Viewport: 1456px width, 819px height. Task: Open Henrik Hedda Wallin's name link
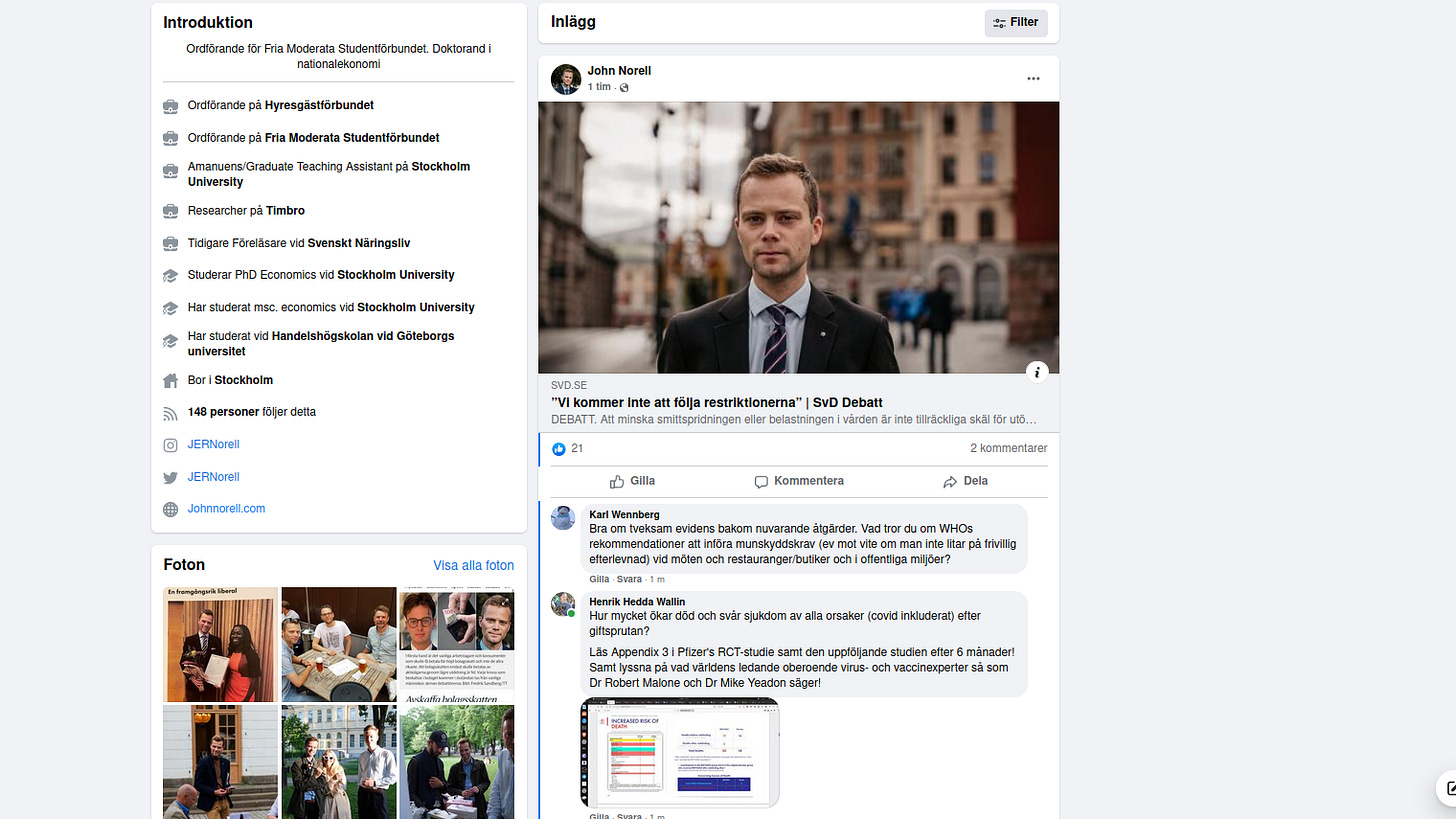coord(637,602)
